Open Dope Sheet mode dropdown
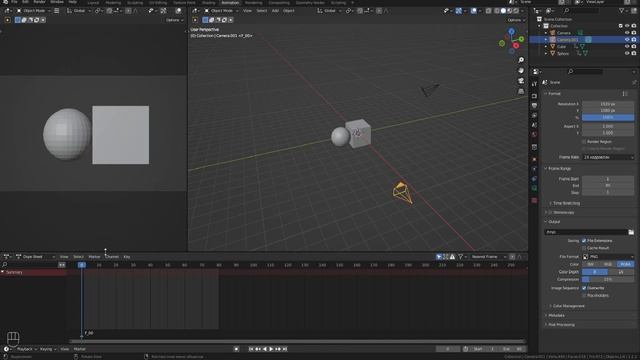 point(35,257)
